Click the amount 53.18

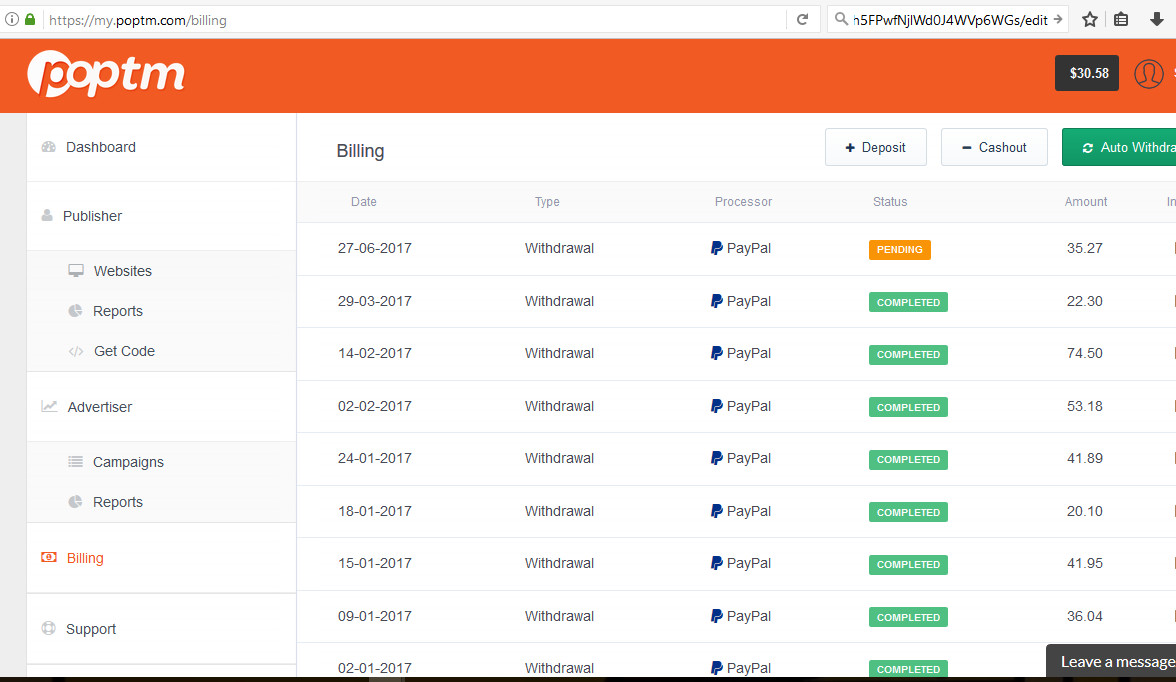click(1084, 406)
